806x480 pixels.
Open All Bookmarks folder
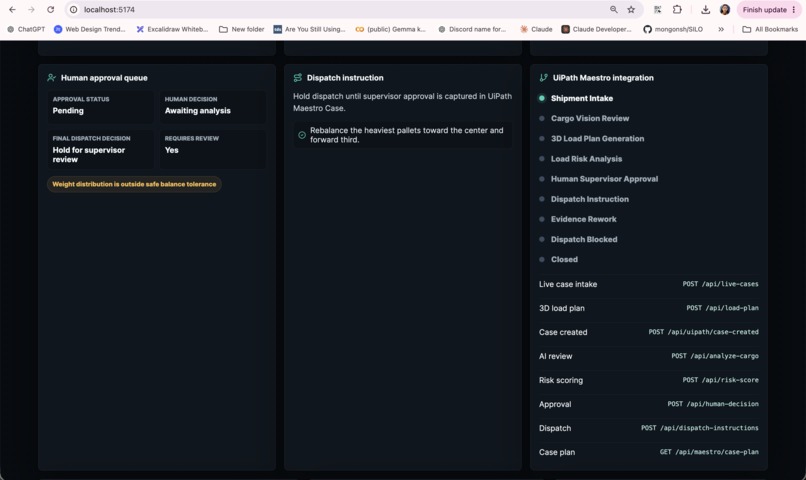tap(770, 29)
